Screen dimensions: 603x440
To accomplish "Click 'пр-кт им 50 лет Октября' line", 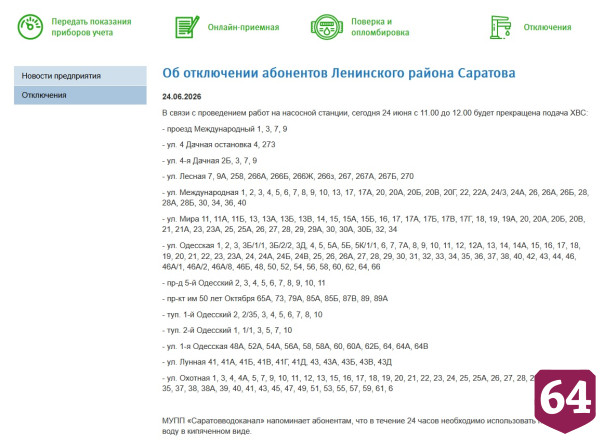I will coord(275,298).
